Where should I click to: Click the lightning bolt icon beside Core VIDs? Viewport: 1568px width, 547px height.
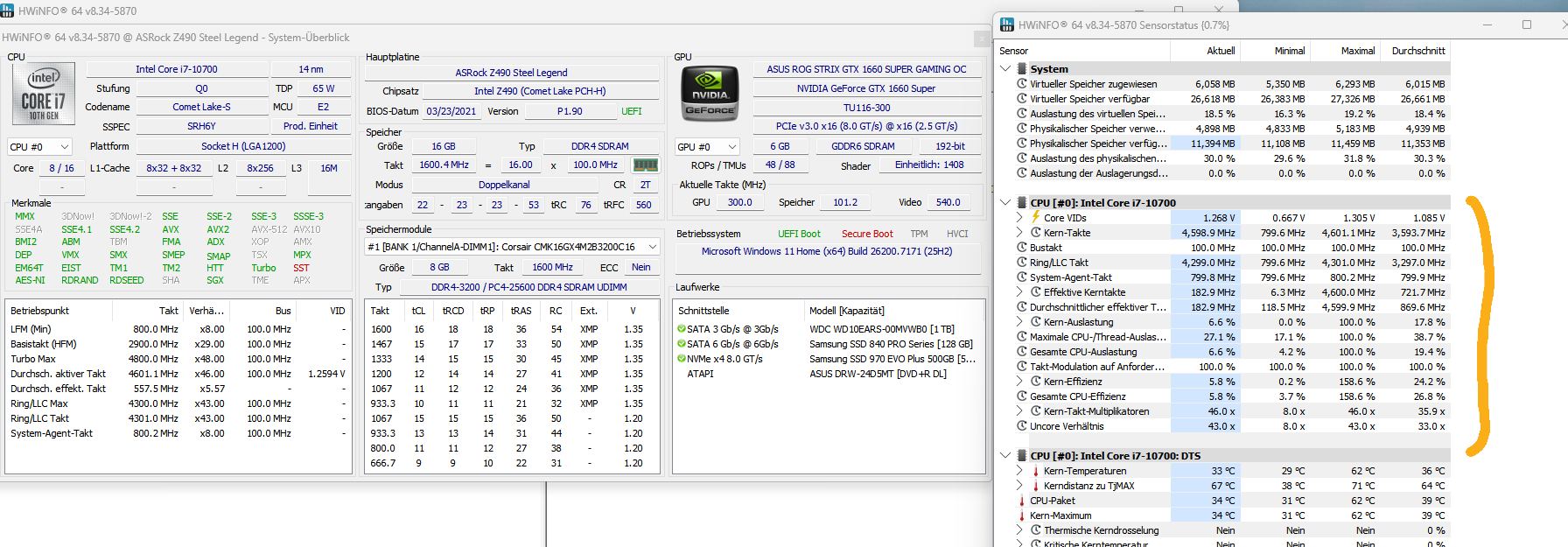tap(1036, 217)
